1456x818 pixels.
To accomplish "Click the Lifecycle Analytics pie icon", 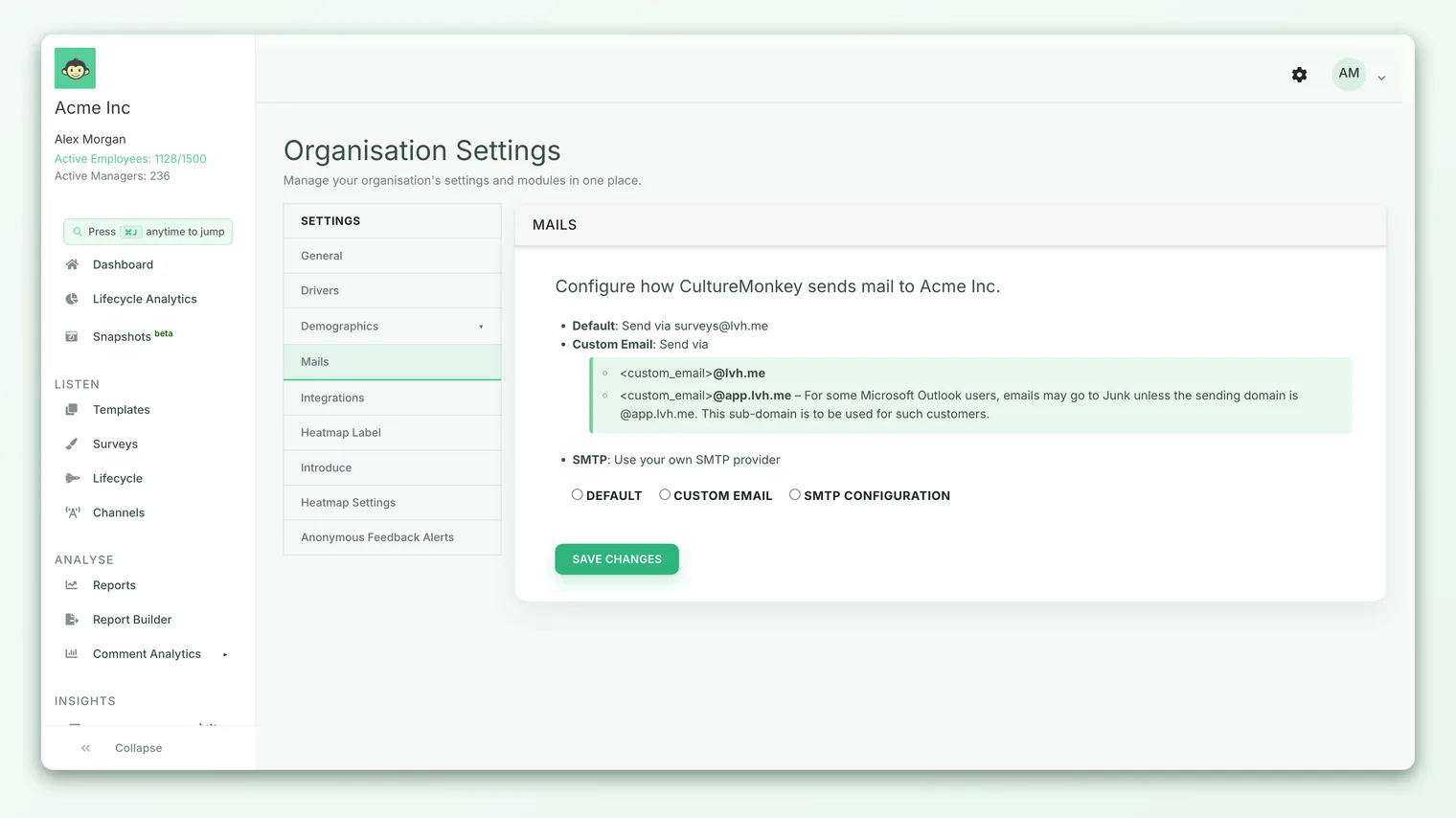I will tap(72, 299).
